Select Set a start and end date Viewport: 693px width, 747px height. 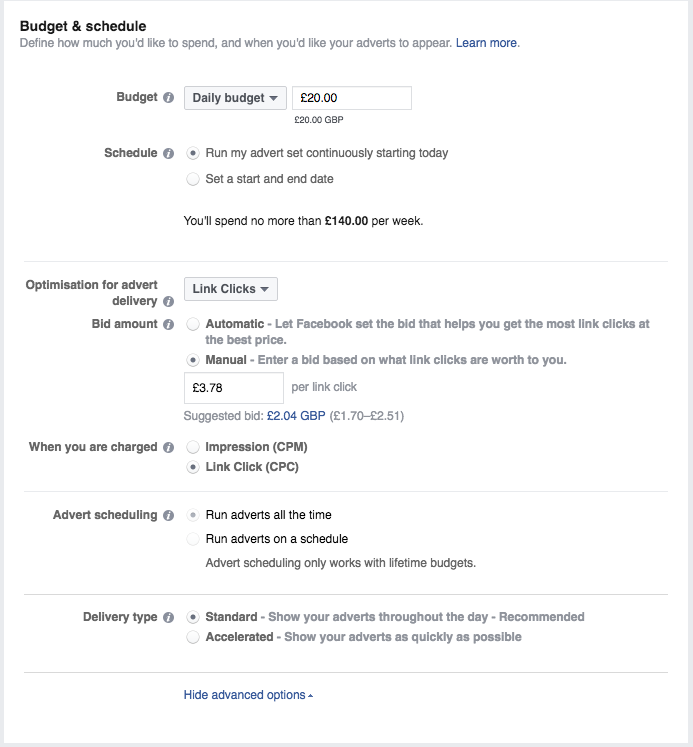(x=193, y=179)
